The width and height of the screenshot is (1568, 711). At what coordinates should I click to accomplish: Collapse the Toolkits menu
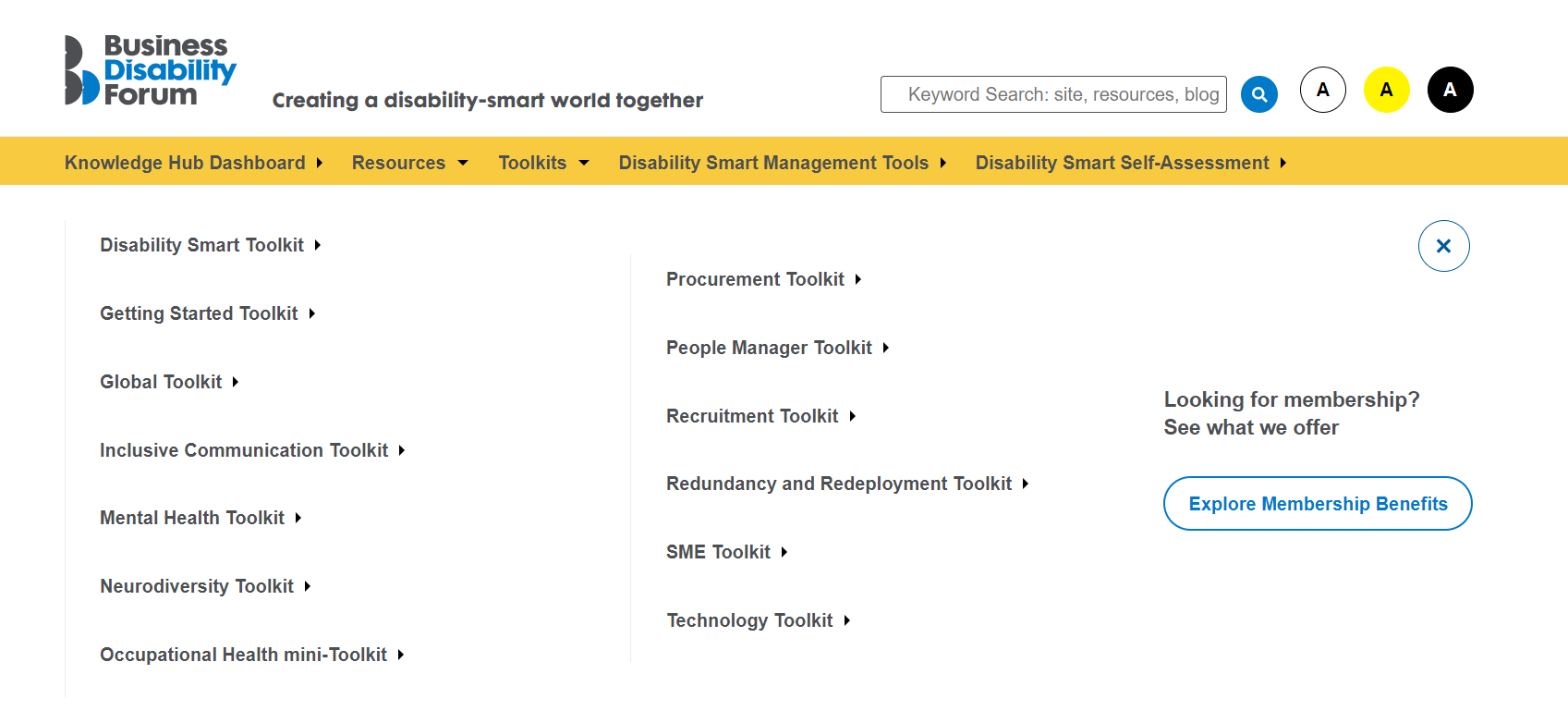[532, 163]
